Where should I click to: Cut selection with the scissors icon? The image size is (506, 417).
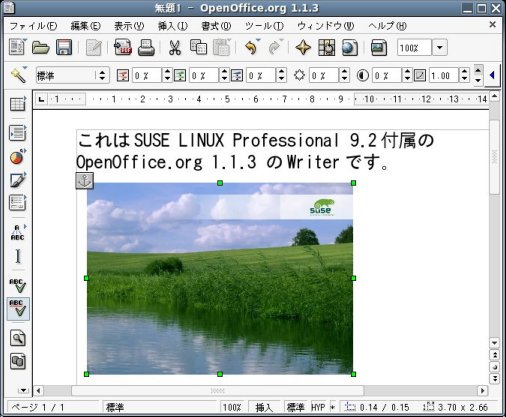point(174,47)
